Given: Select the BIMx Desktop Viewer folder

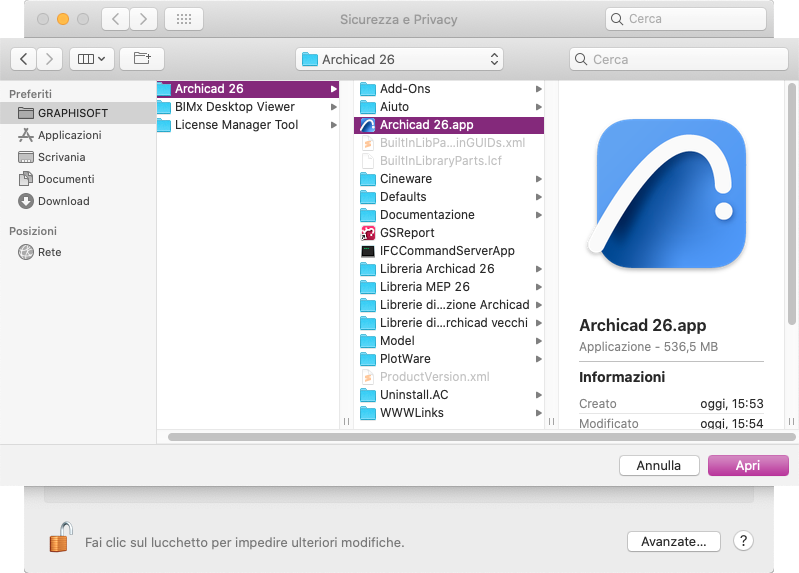Looking at the screenshot, I should click(x=248, y=107).
